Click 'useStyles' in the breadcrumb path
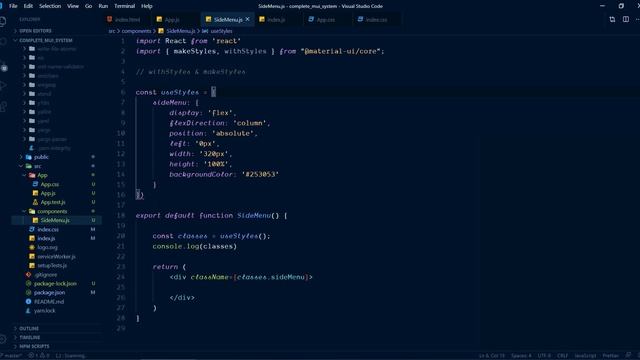The image size is (640, 360). pyautogui.click(x=221, y=31)
